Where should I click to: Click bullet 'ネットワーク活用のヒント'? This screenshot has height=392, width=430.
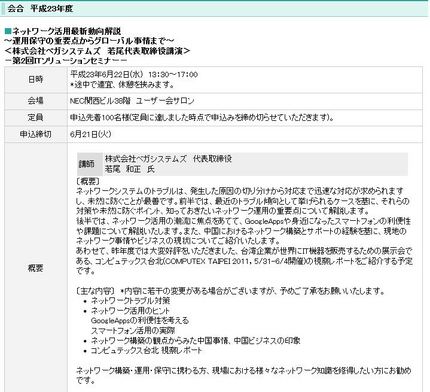(130, 311)
